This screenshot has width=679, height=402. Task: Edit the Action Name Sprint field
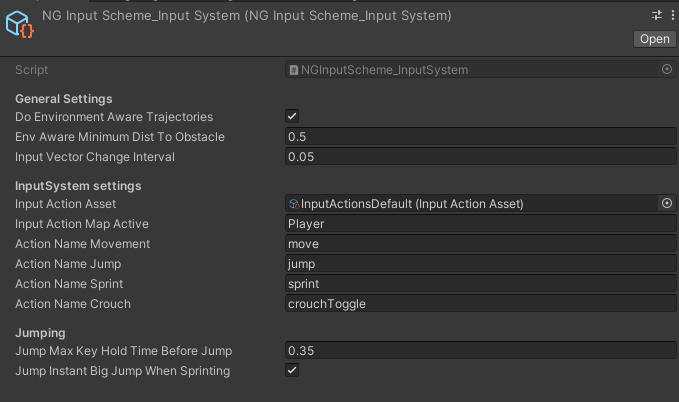point(480,284)
